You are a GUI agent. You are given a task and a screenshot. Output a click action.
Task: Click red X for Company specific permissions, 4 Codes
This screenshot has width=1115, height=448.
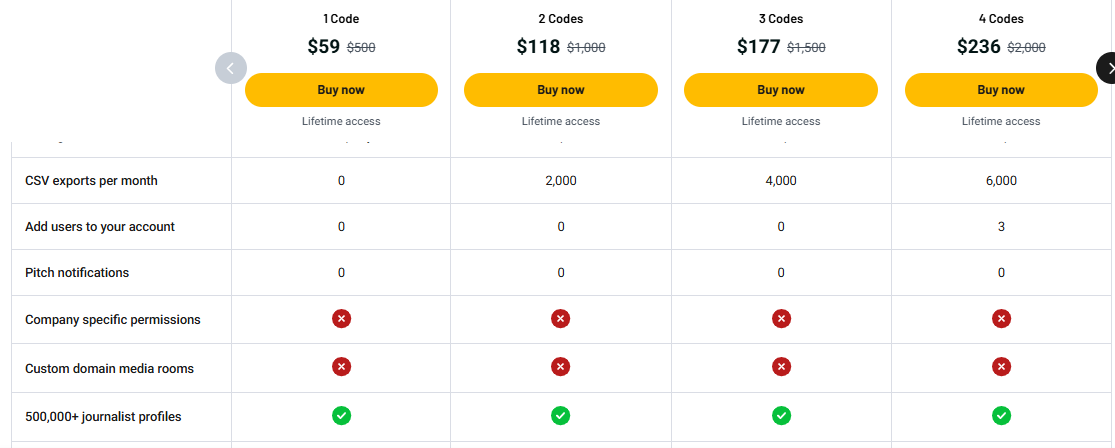pyautogui.click(x=1001, y=319)
